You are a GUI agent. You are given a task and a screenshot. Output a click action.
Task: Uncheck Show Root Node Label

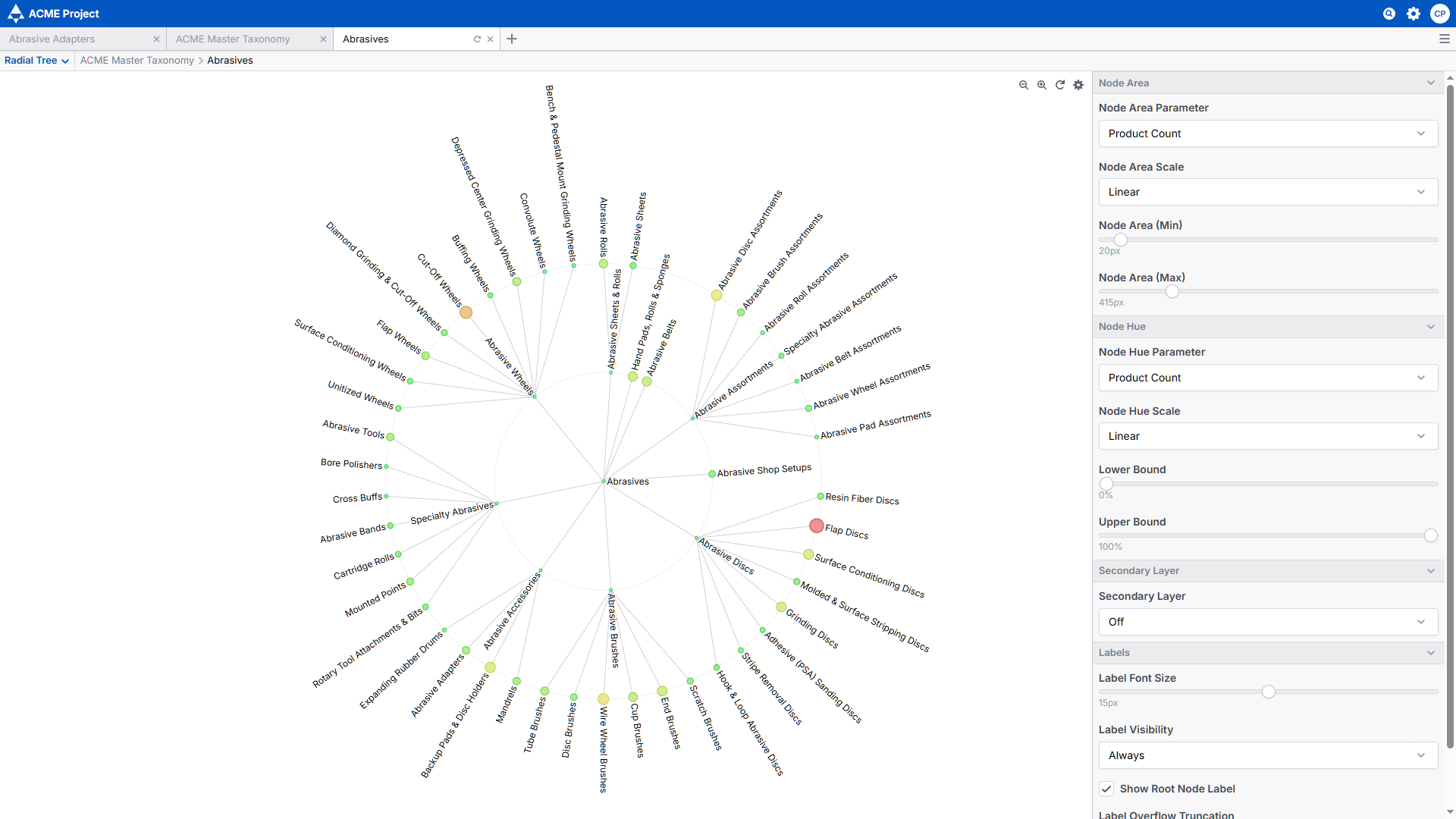point(1106,789)
